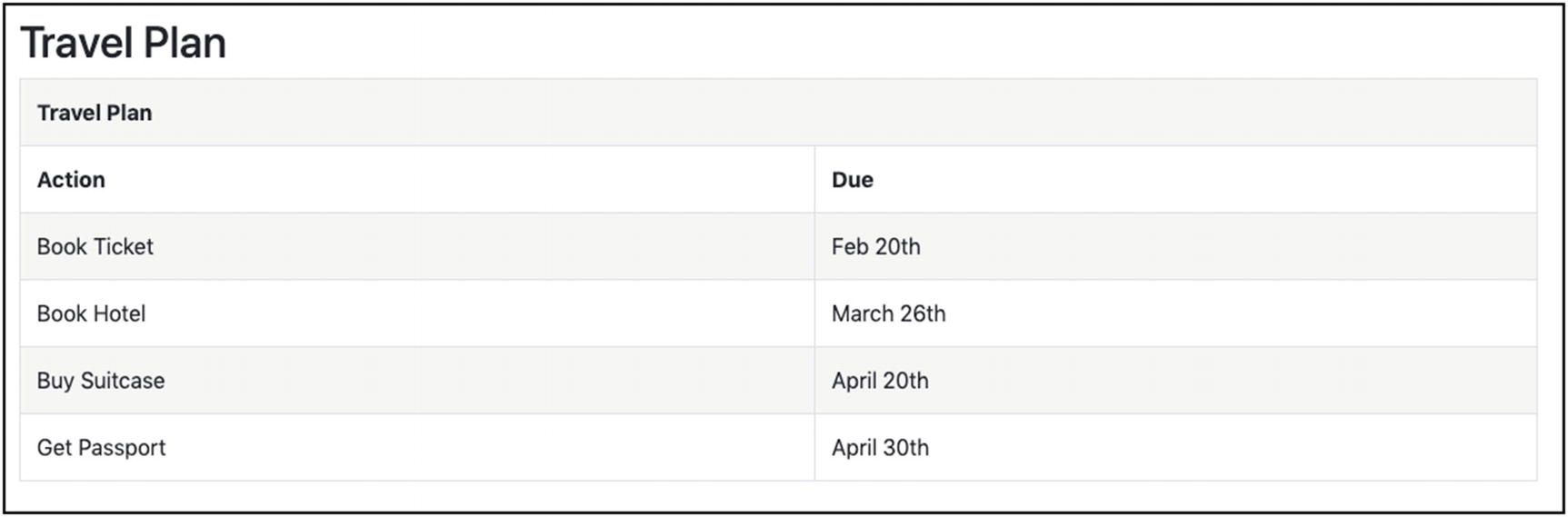
Task: Click the word Book in Book Hotel
Action: 61,314
